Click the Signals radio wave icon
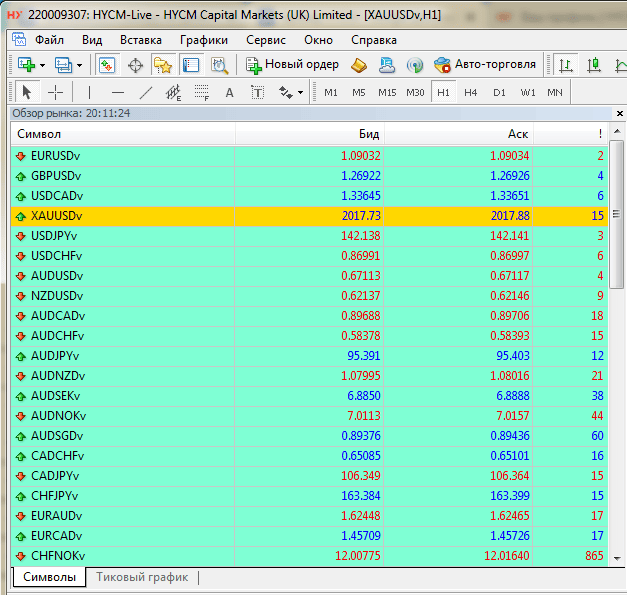Viewport: 627px width, 595px height. tap(415, 65)
